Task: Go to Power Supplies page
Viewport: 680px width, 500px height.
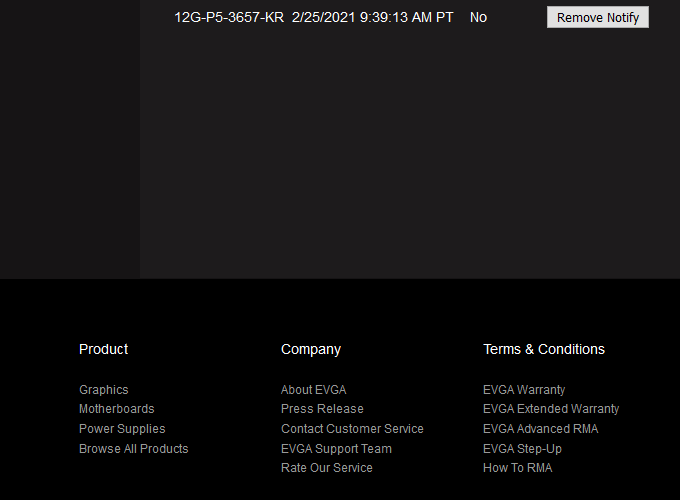Action: pos(122,429)
